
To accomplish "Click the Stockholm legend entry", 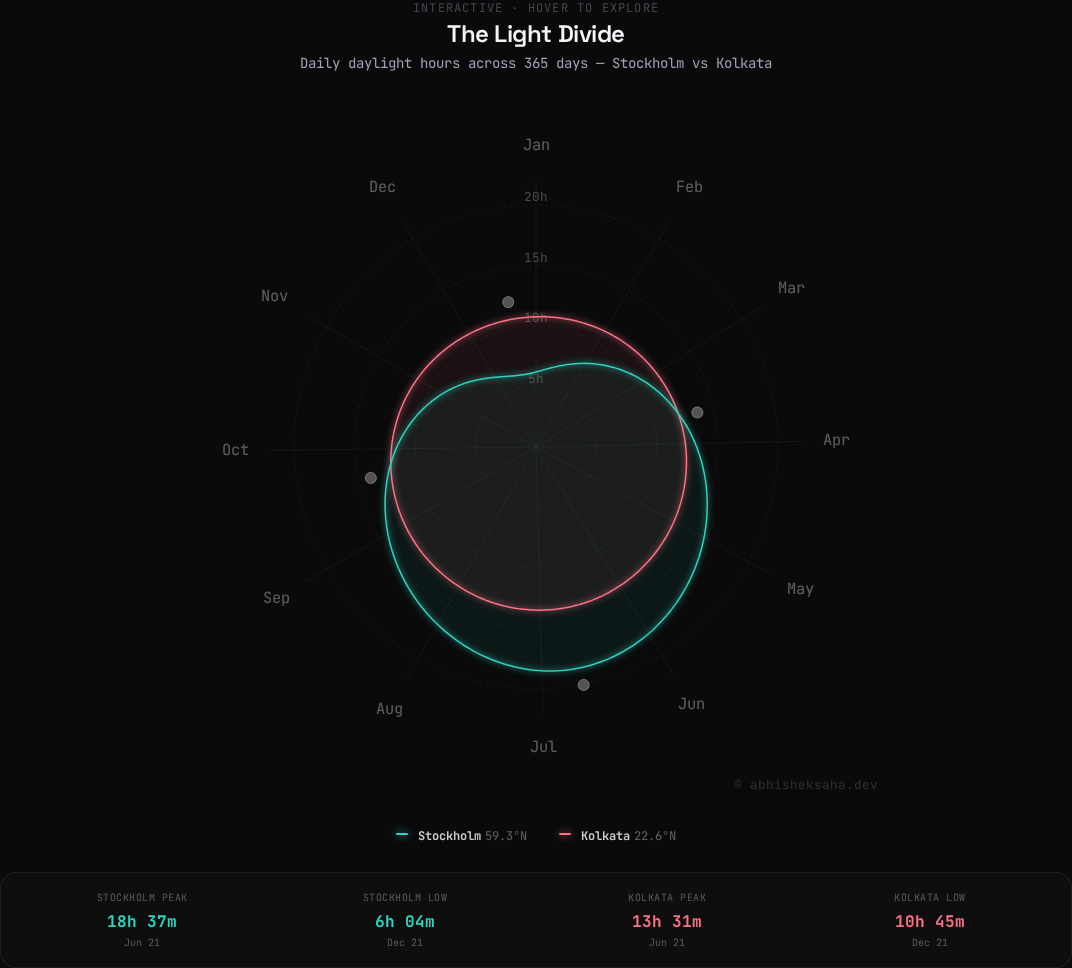I will click(x=461, y=835).
